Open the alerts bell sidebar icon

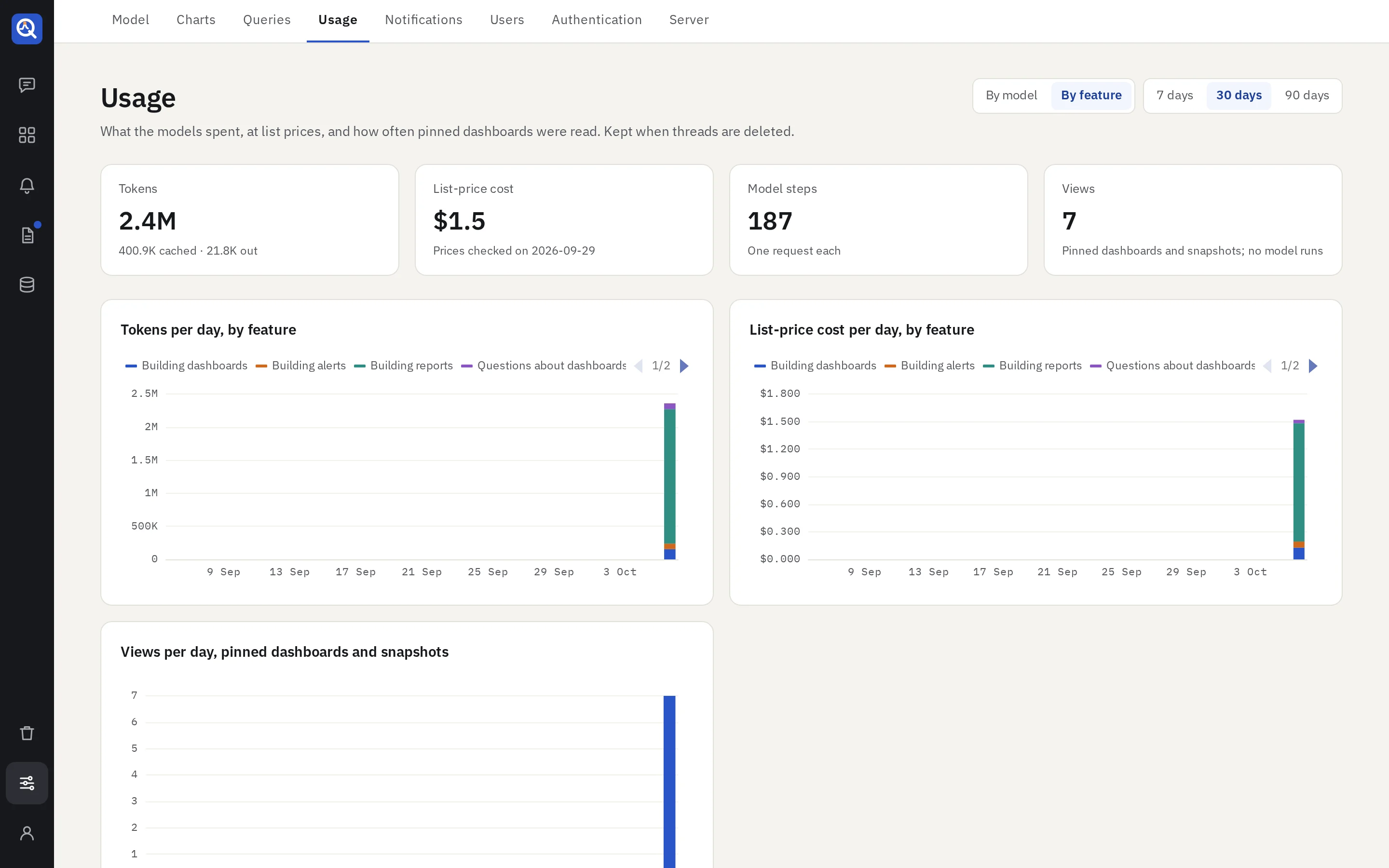point(27,186)
